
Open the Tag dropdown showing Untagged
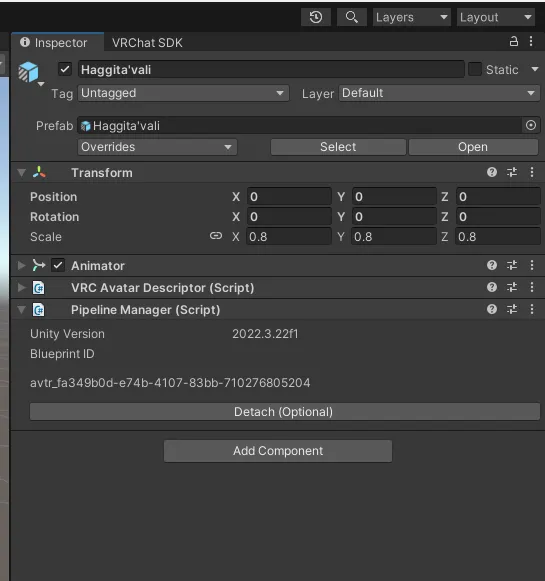pos(183,93)
